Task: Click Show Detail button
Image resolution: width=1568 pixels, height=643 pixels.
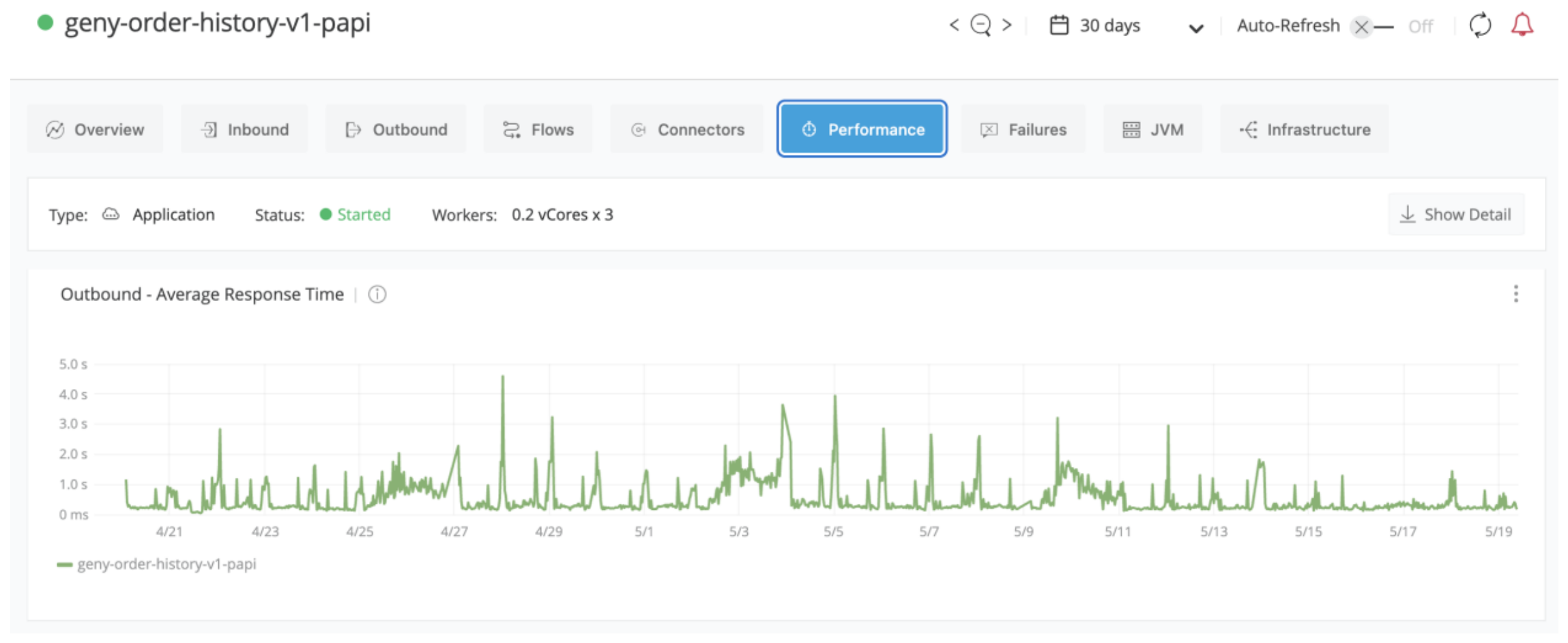Action: click(x=1455, y=214)
